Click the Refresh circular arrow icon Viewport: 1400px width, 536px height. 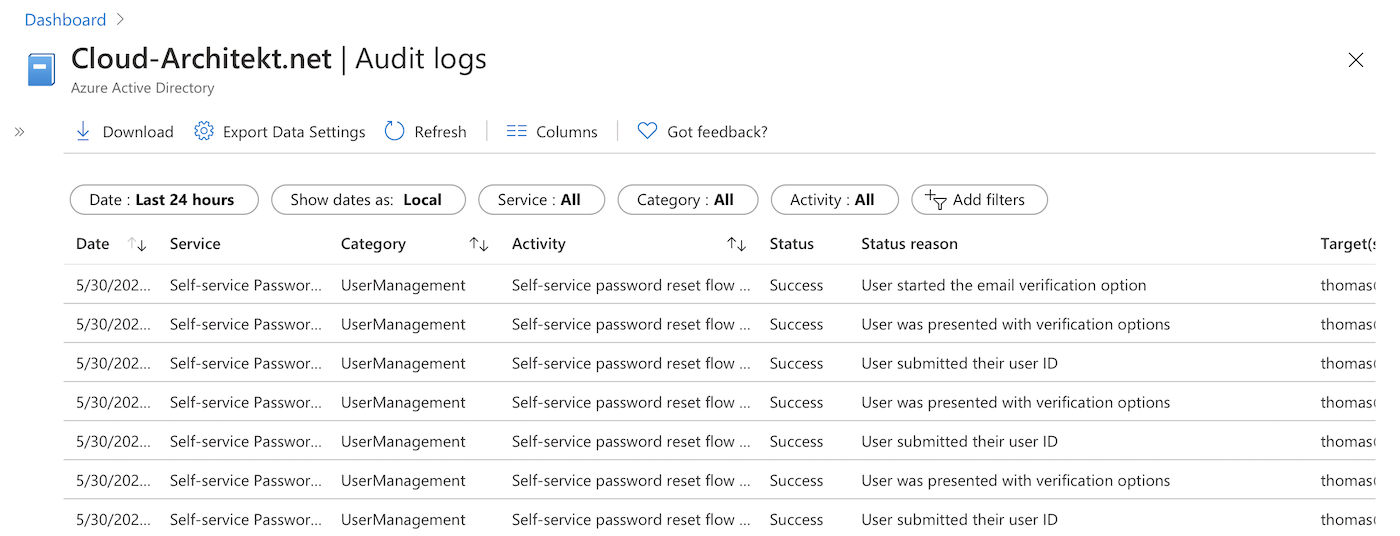[395, 131]
